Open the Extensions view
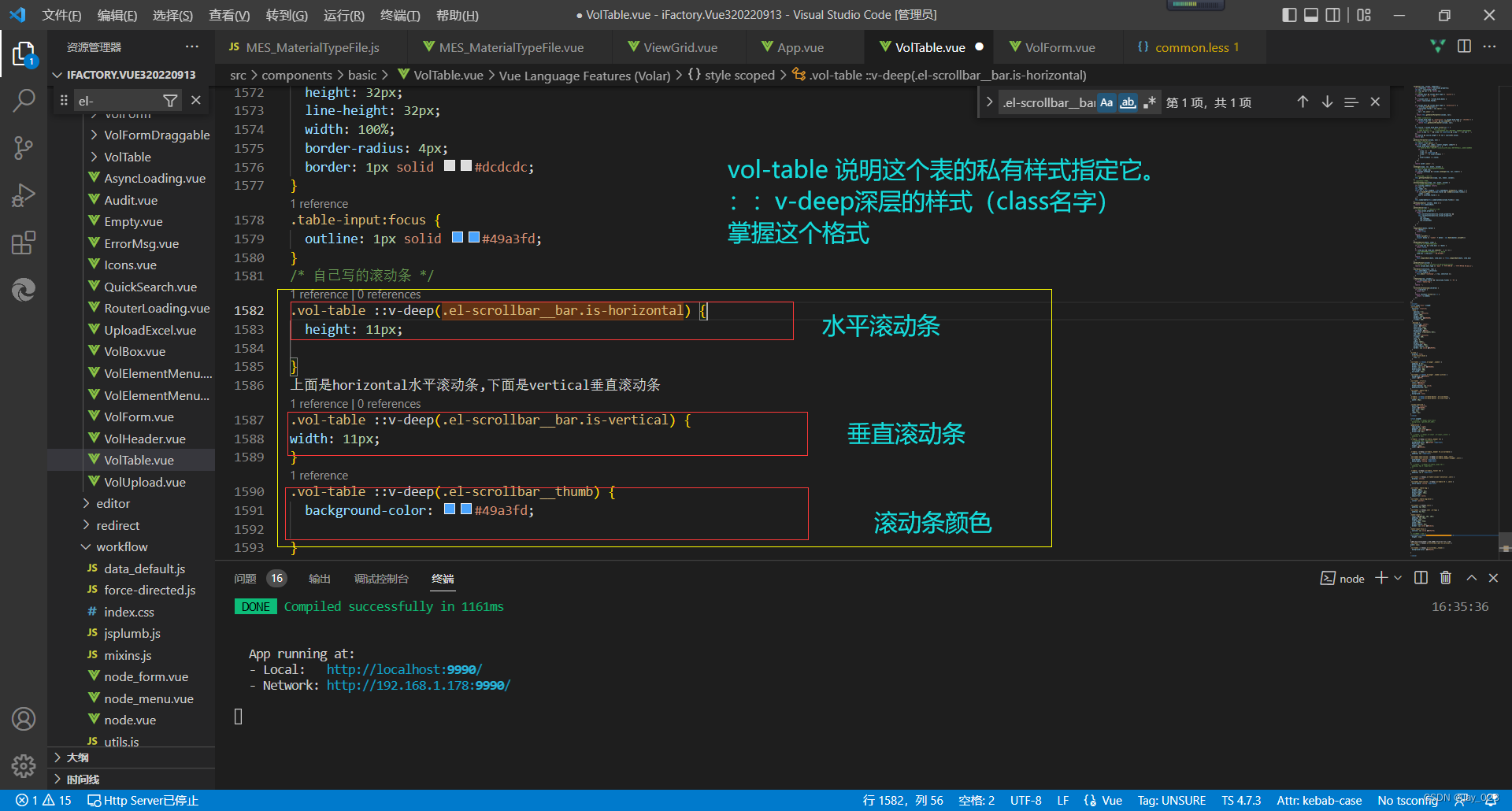Viewport: 1512px width, 811px height. coord(24,243)
